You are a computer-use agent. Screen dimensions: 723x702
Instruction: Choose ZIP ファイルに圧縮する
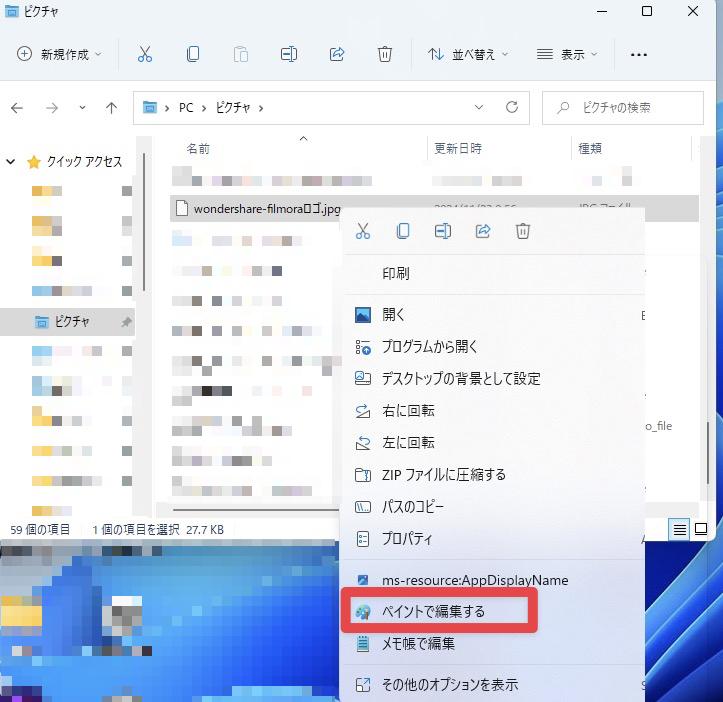494,475
